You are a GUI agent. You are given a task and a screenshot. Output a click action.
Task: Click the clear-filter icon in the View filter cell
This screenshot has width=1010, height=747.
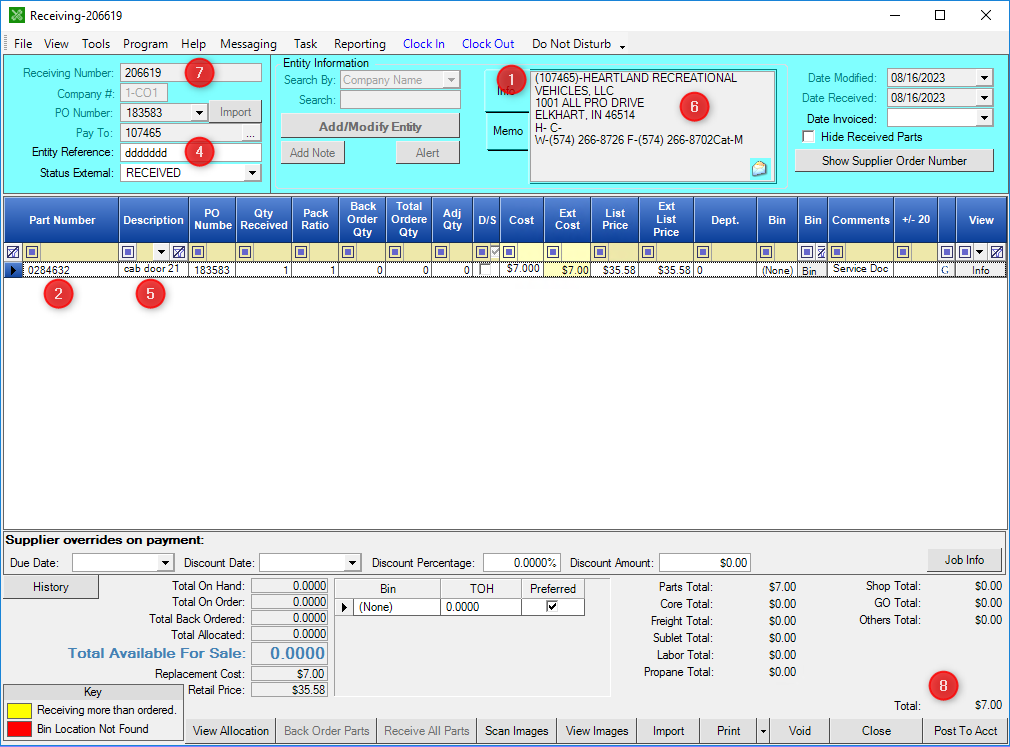pyautogui.click(x=997, y=252)
